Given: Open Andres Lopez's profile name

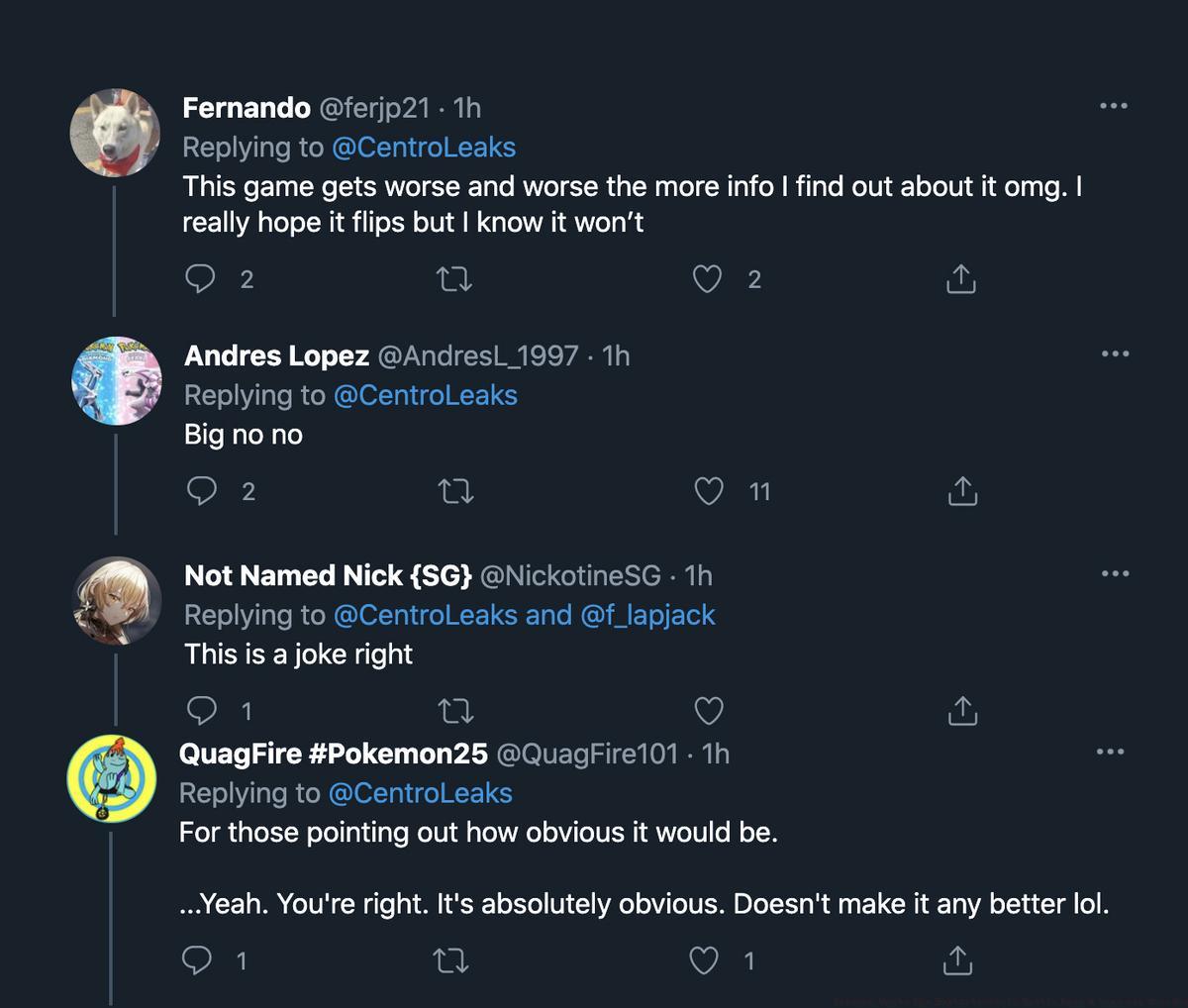Looking at the screenshot, I should click(276, 355).
